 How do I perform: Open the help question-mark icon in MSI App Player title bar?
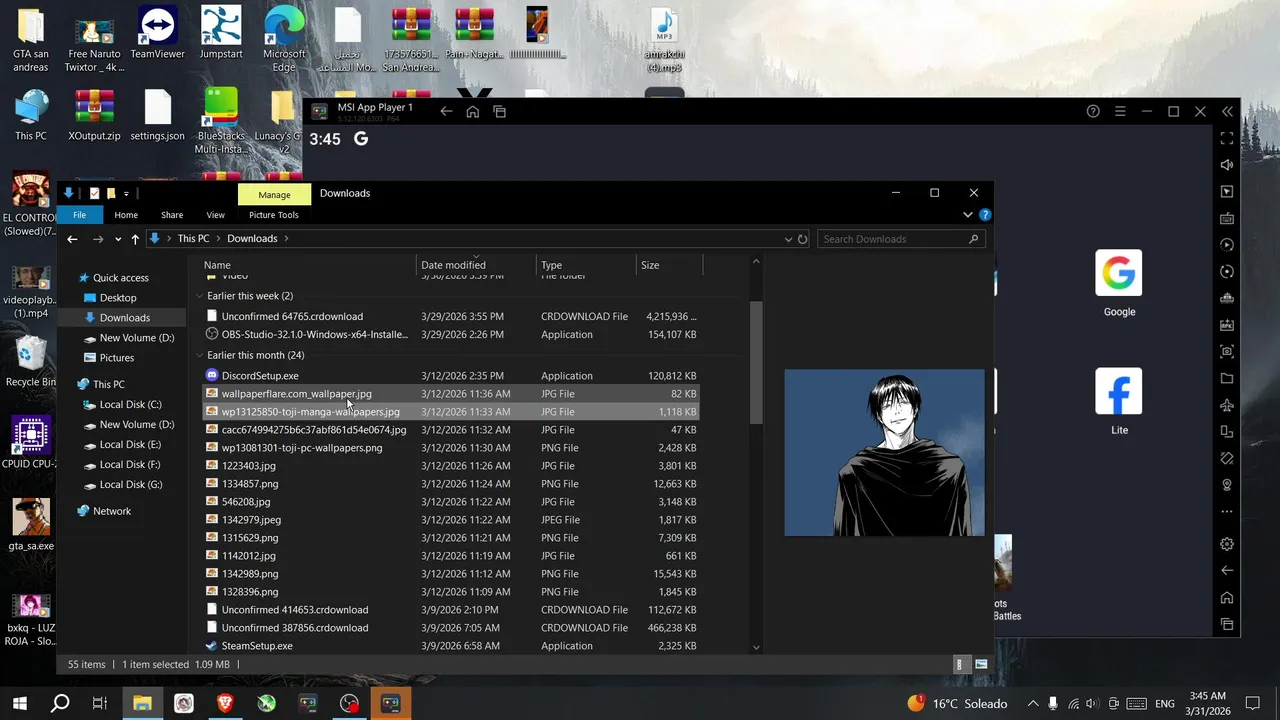coord(1093,111)
